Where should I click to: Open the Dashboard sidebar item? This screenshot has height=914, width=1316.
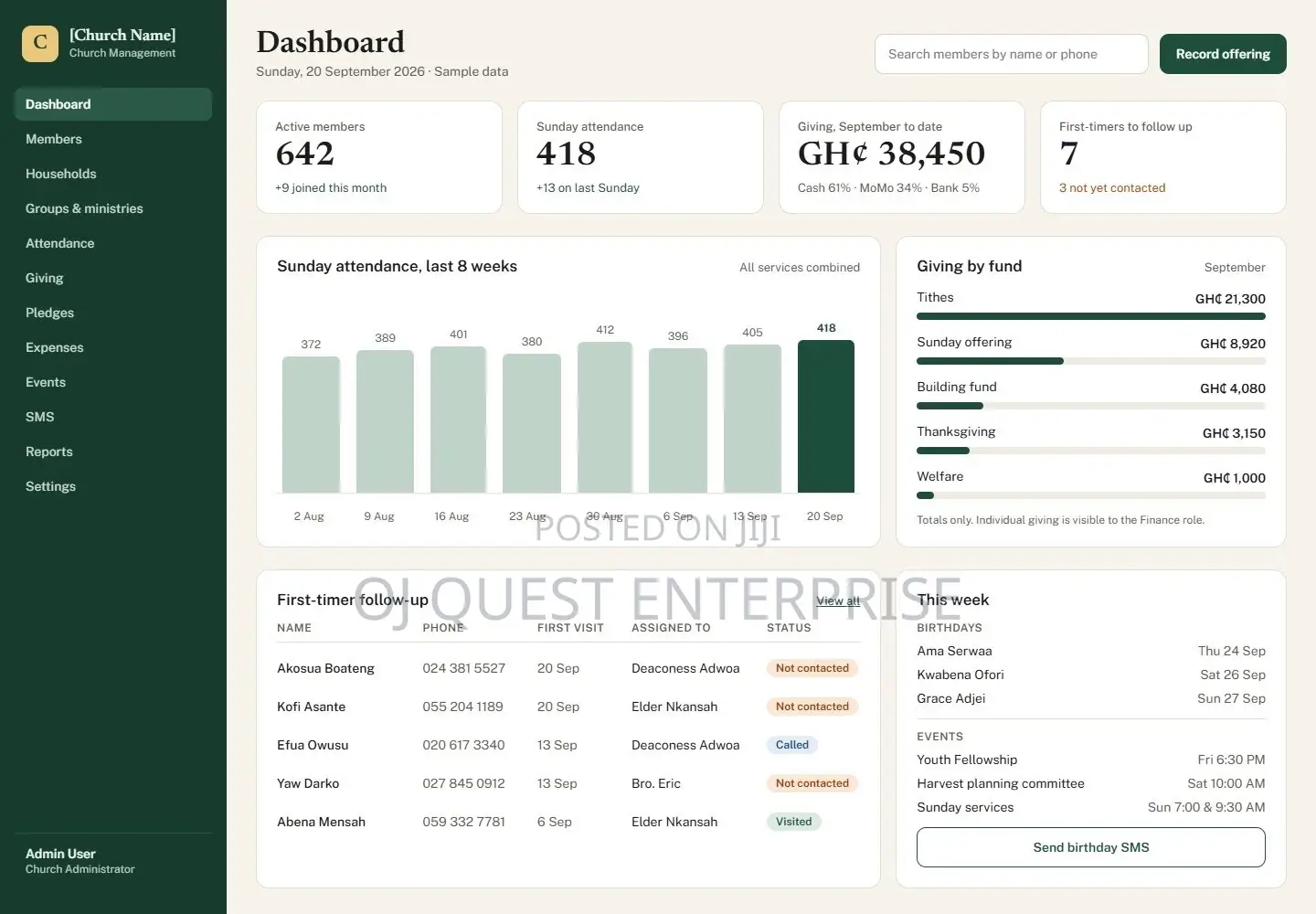click(113, 104)
